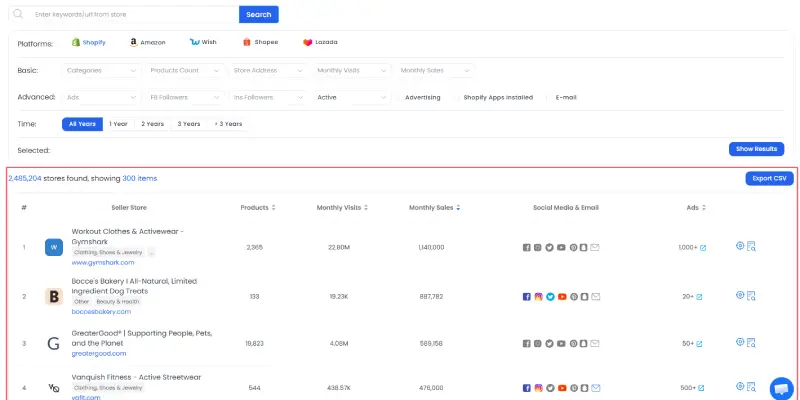The height and width of the screenshot is (400, 800).
Task: Open ads external link for GreaterGood 50+
Action: 699,344
